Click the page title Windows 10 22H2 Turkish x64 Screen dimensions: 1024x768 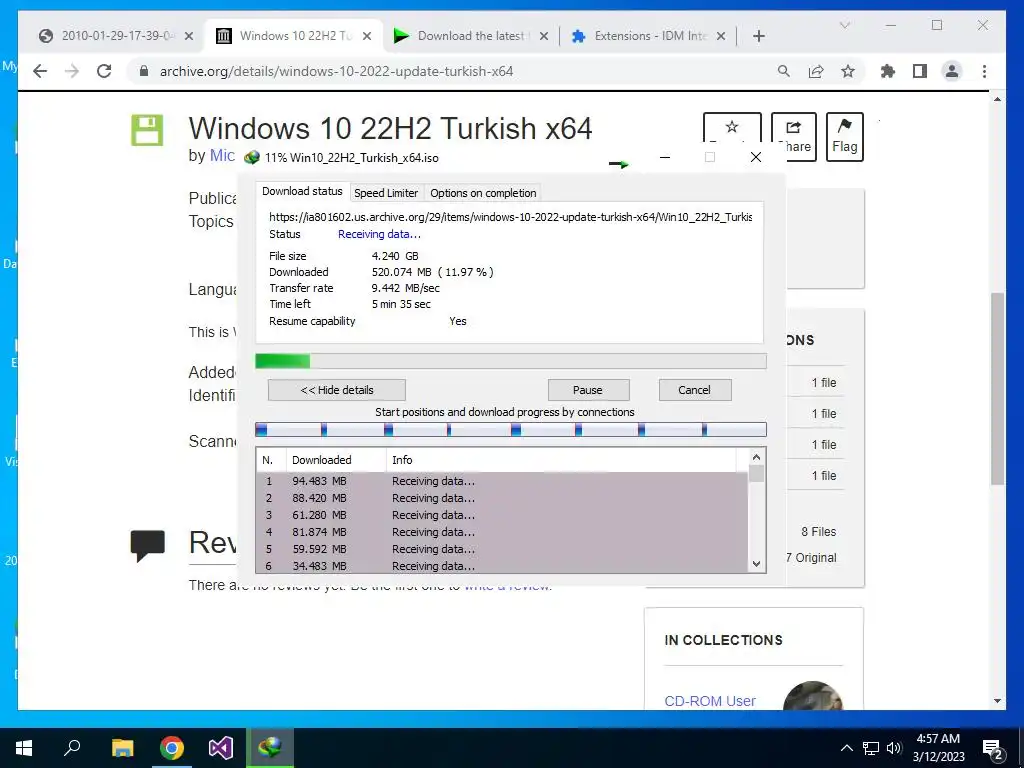391,128
